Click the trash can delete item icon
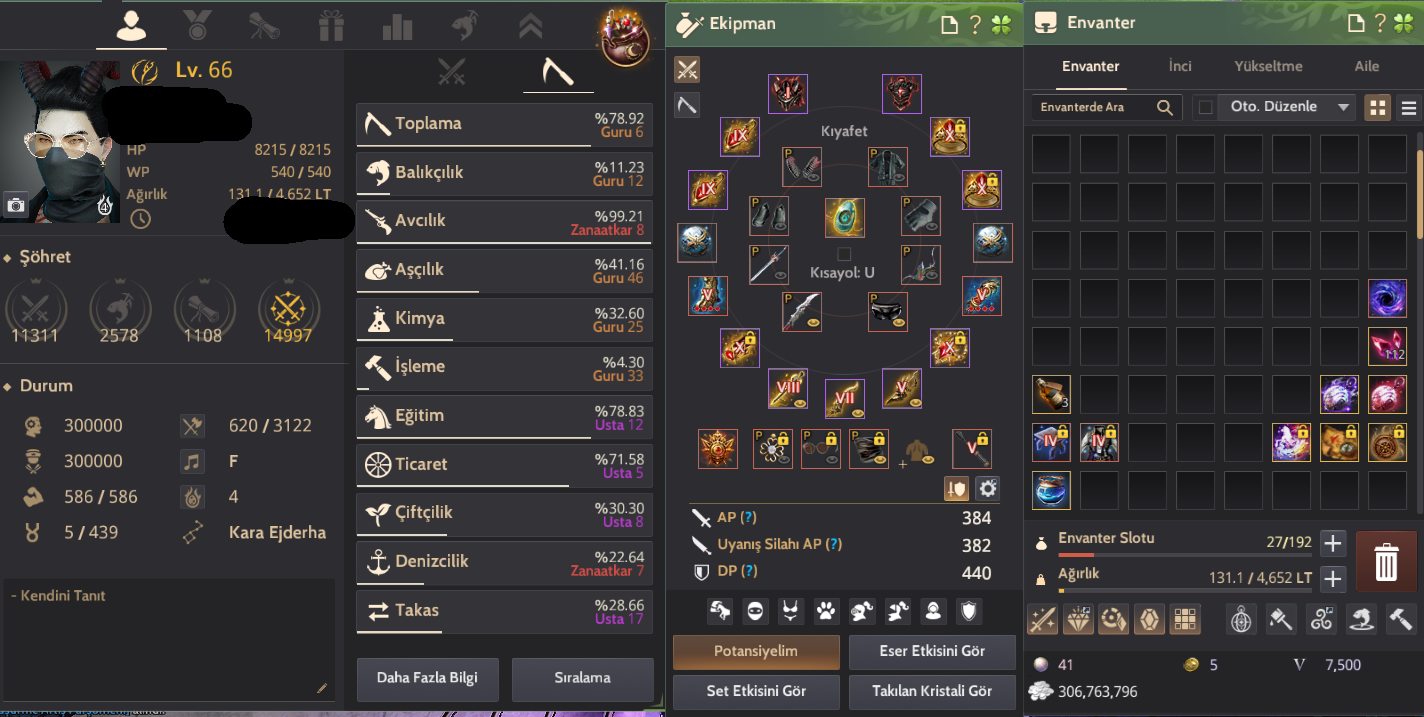 point(1385,562)
